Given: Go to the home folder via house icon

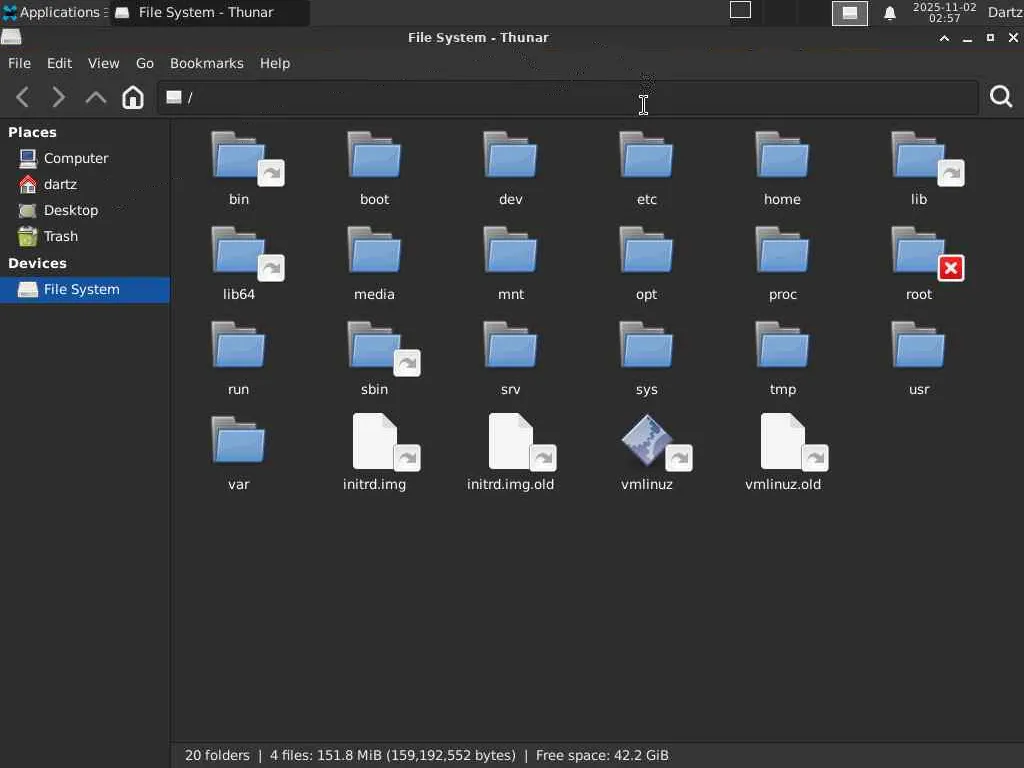Looking at the screenshot, I should 133,97.
